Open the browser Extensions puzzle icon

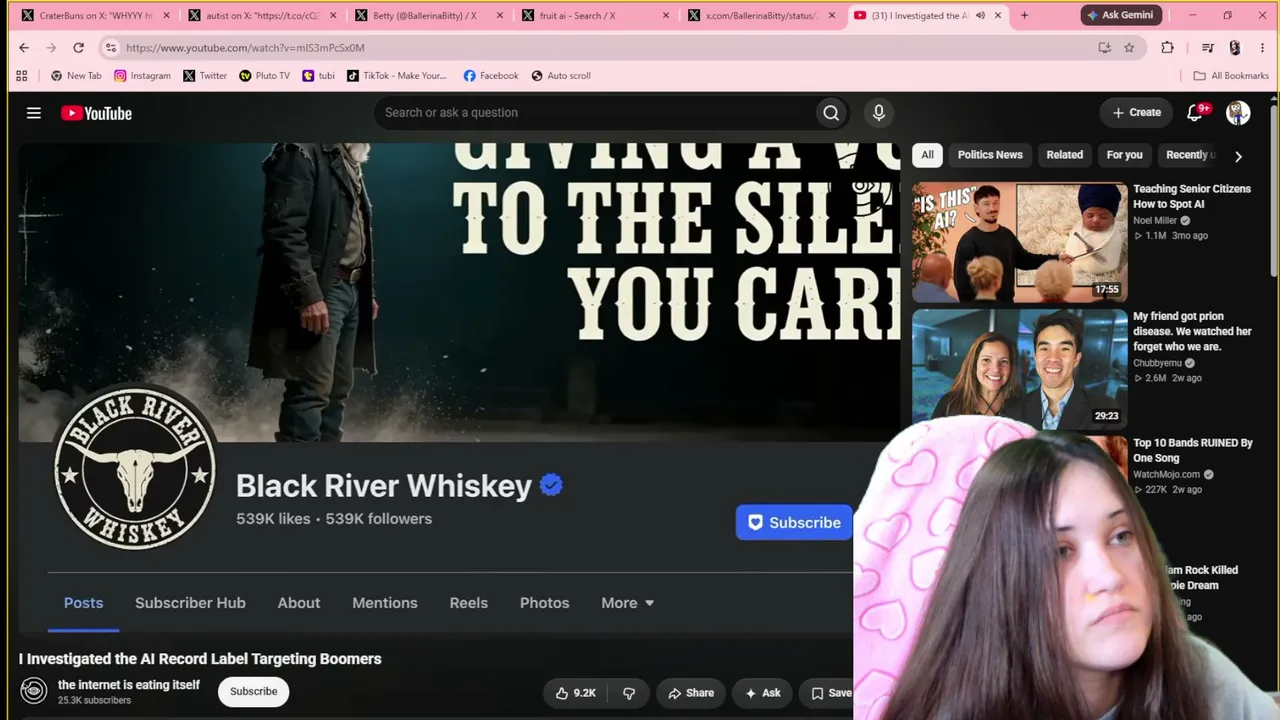[x=1167, y=47]
